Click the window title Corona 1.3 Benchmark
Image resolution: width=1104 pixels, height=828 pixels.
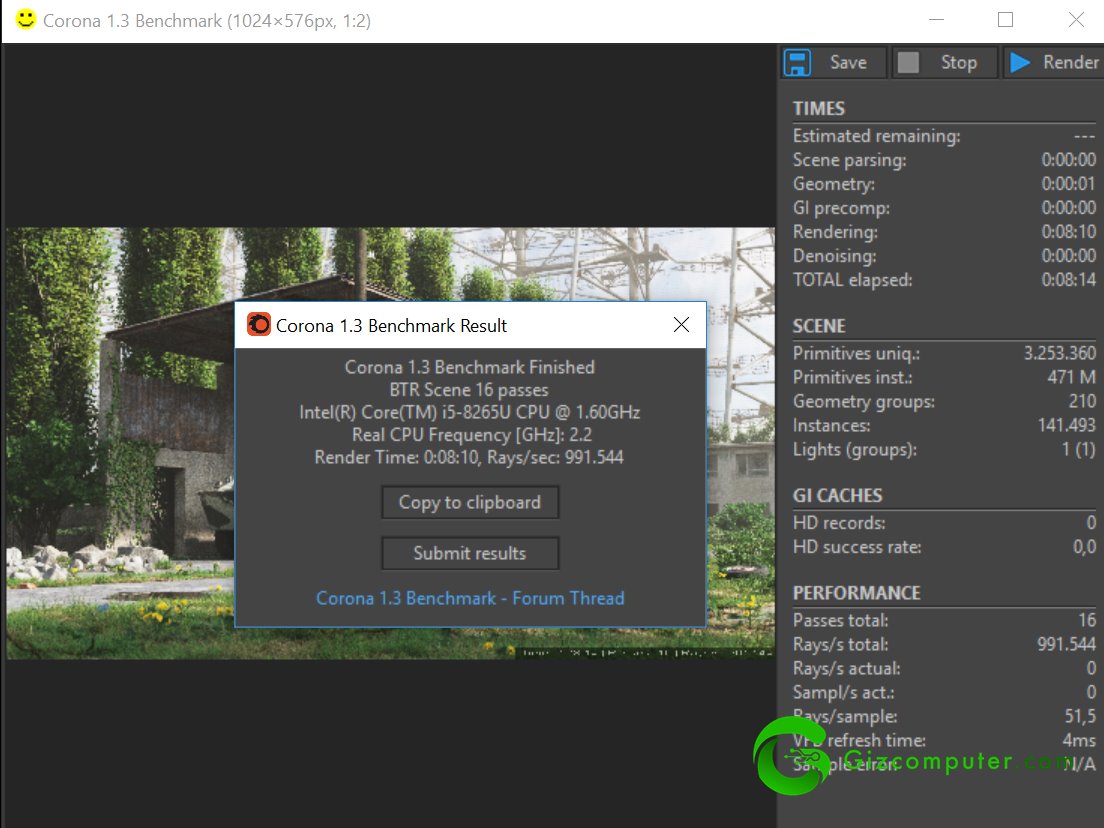[x=207, y=20]
